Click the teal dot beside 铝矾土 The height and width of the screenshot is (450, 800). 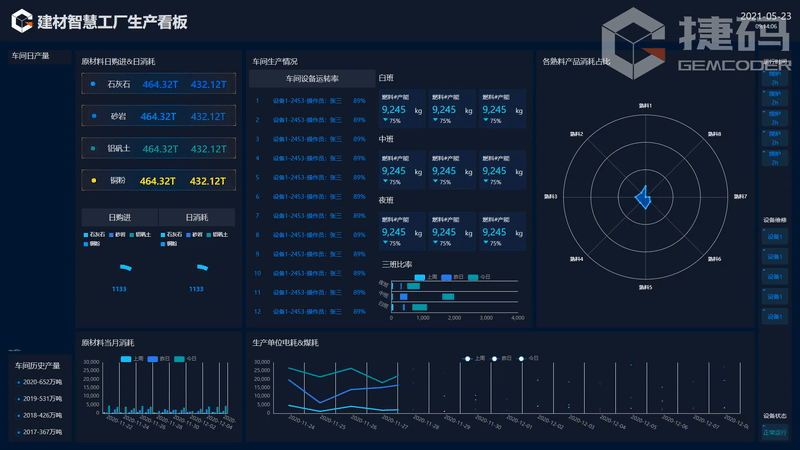tap(93, 149)
